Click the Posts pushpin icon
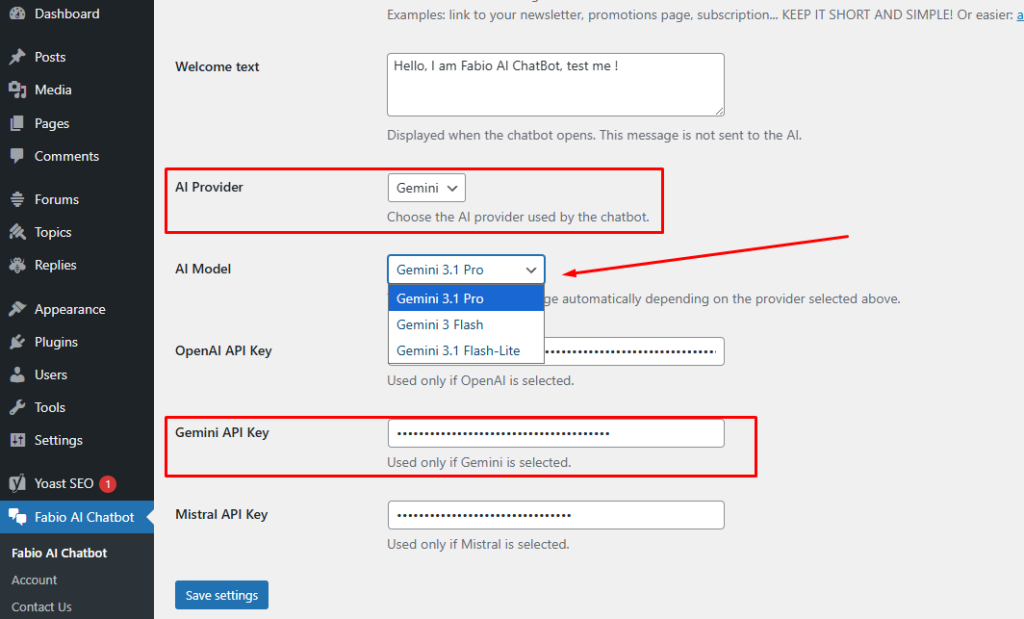Screen dimensions: 1024x619 click(18, 57)
